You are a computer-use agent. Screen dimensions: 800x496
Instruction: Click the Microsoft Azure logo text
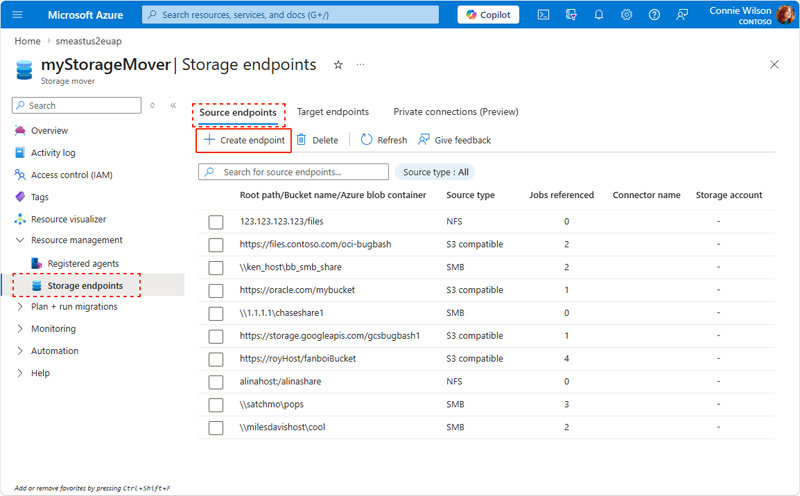85,15
